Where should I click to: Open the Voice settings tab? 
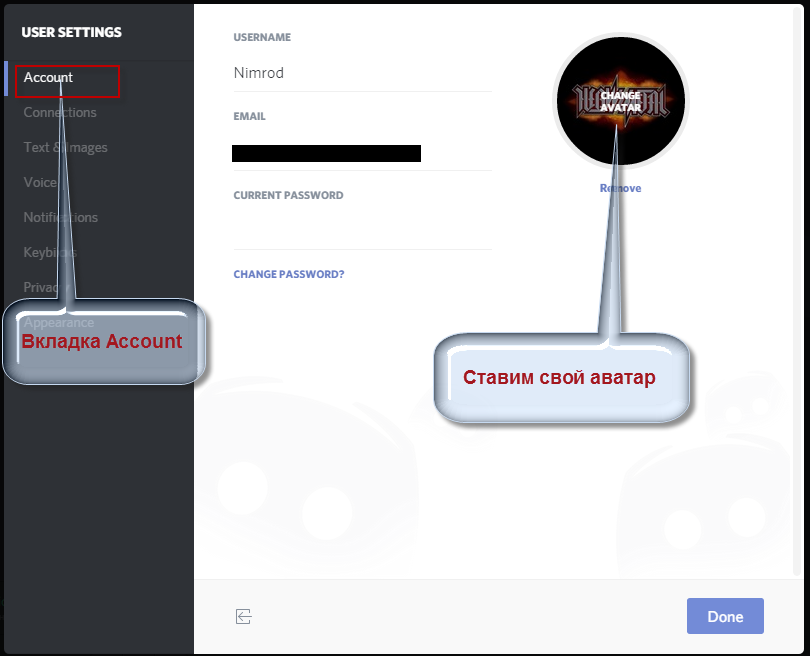[x=40, y=182]
